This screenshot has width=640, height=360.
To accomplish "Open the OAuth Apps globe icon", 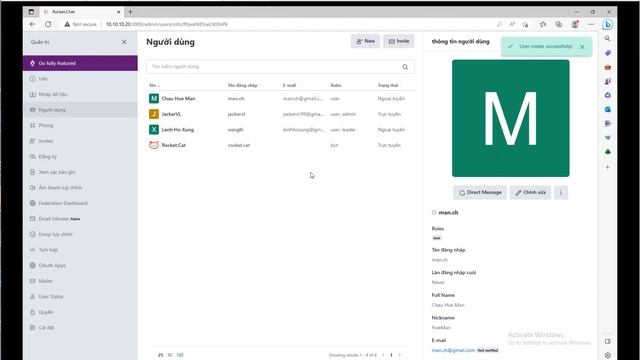I will [33, 265].
